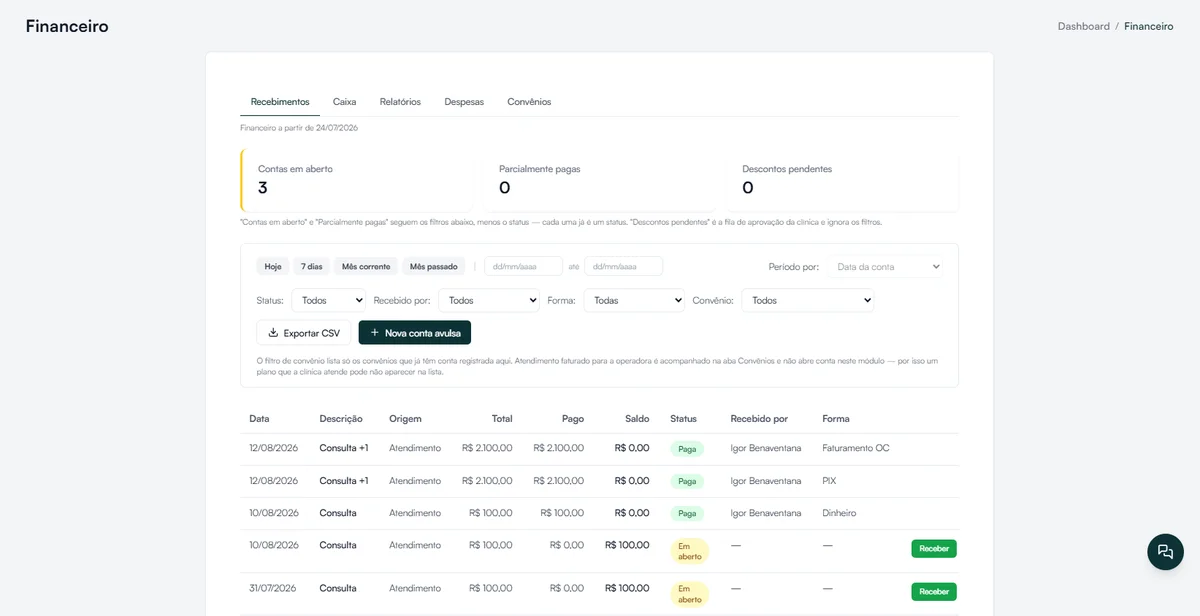Go to Dashboard breadcrumb link
The width and height of the screenshot is (1200, 616).
point(1083,26)
